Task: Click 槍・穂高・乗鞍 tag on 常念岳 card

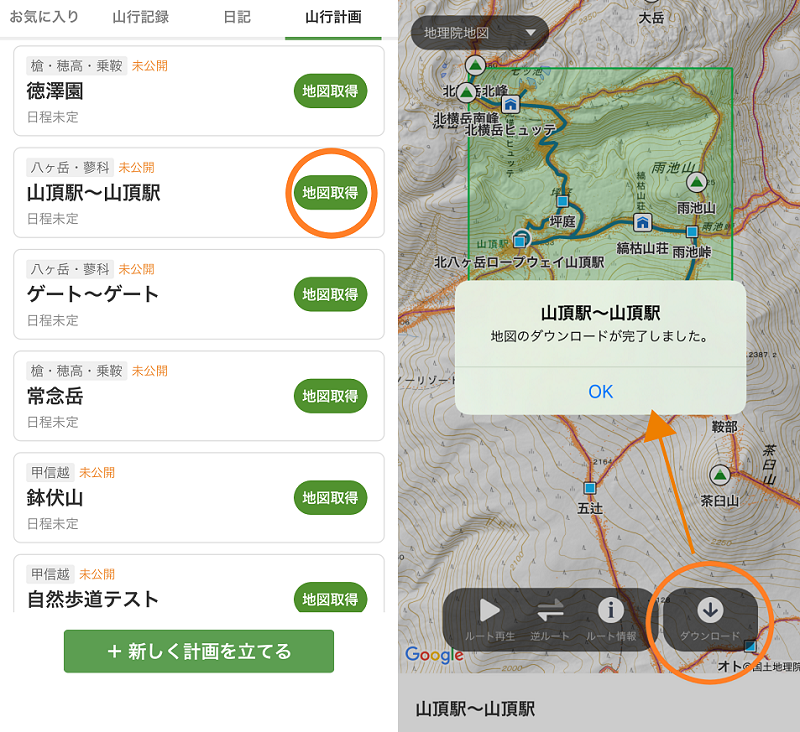Action: (x=77, y=371)
